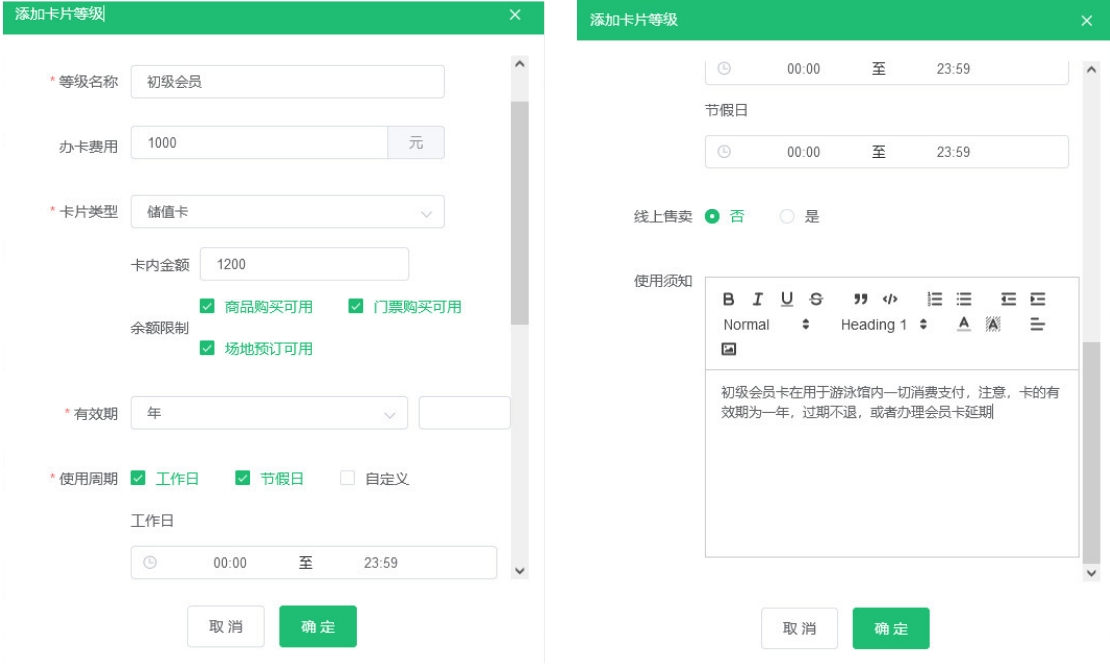Image resolution: width=1110 pixels, height=668 pixels.
Task: Open the Heading 1 style dropdown
Action: 884,325
